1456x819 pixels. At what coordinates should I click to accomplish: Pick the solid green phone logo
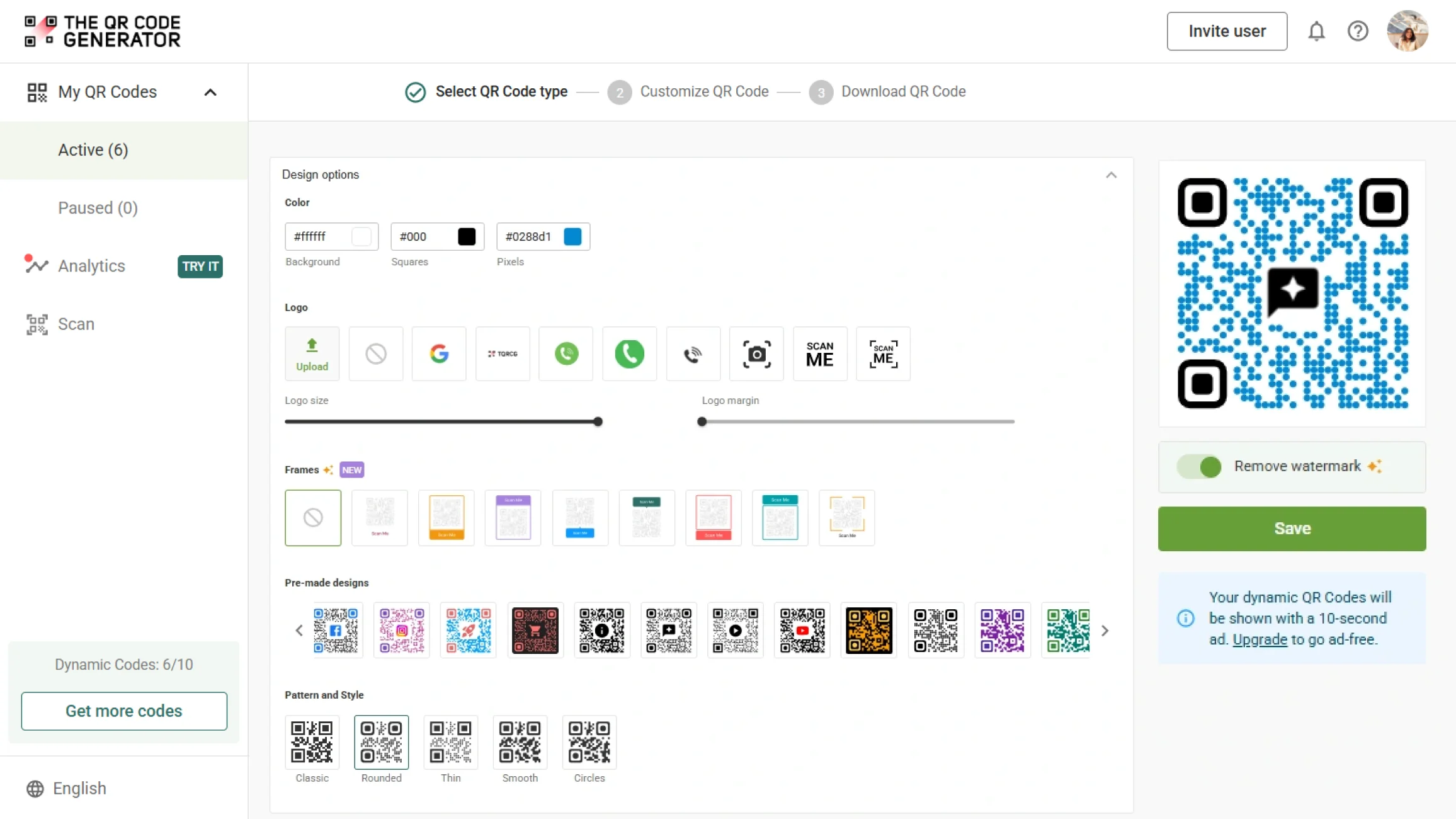(629, 353)
